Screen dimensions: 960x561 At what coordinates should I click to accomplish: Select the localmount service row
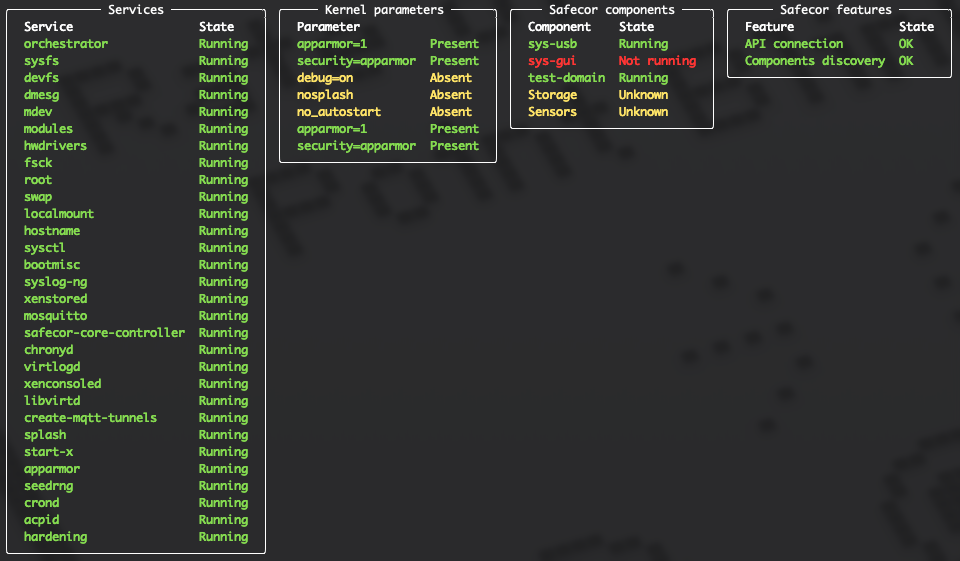click(x=136, y=214)
